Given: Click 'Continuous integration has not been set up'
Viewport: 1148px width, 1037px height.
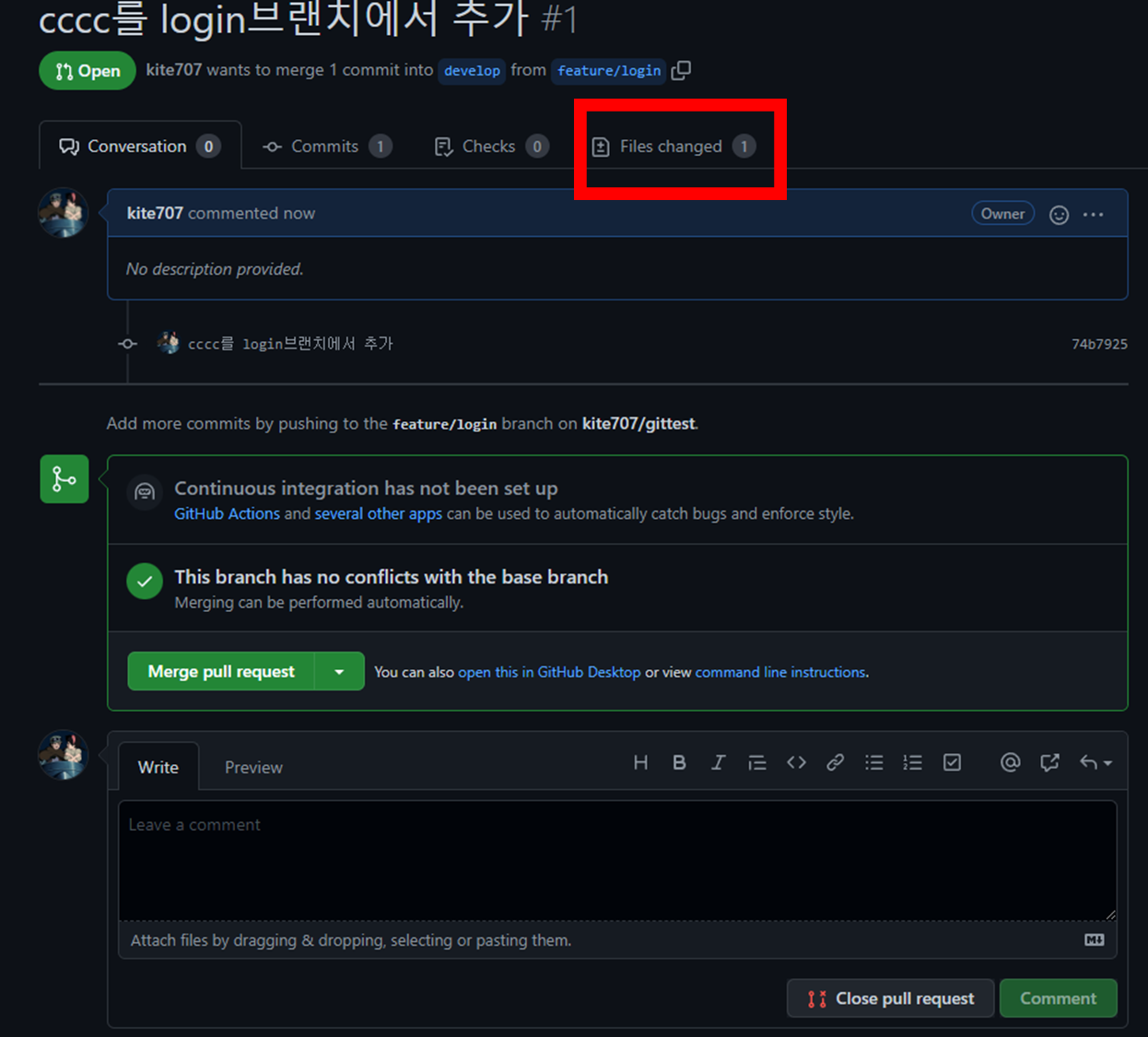Looking at the screenshot, I should (366, 489).
